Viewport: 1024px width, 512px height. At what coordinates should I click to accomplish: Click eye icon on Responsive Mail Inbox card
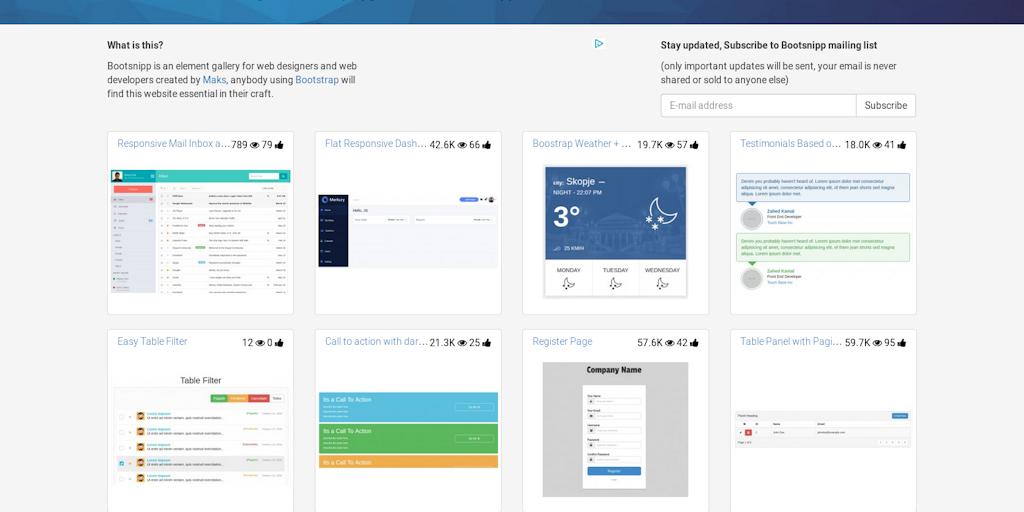[x=255, y=145]
